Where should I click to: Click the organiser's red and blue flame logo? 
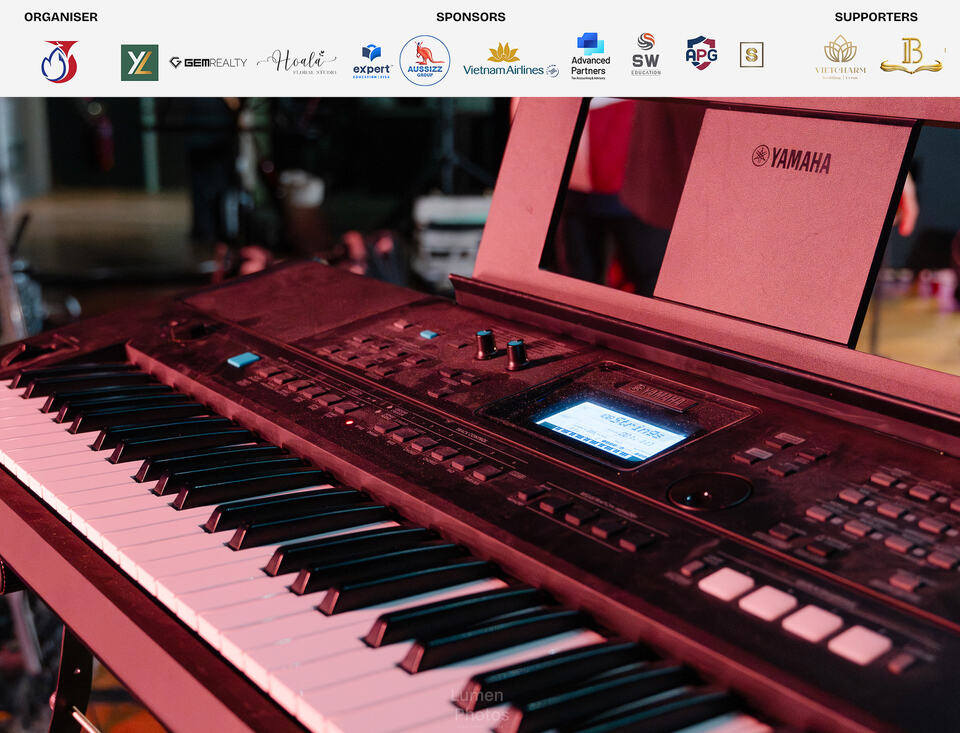tap(59, 61)
